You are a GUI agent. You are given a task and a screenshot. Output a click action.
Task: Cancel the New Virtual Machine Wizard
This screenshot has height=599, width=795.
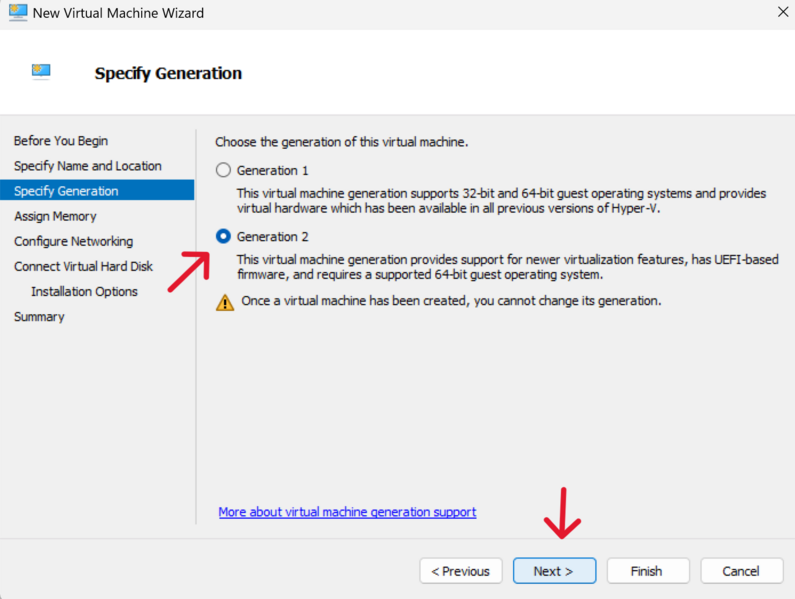[741, 571]
